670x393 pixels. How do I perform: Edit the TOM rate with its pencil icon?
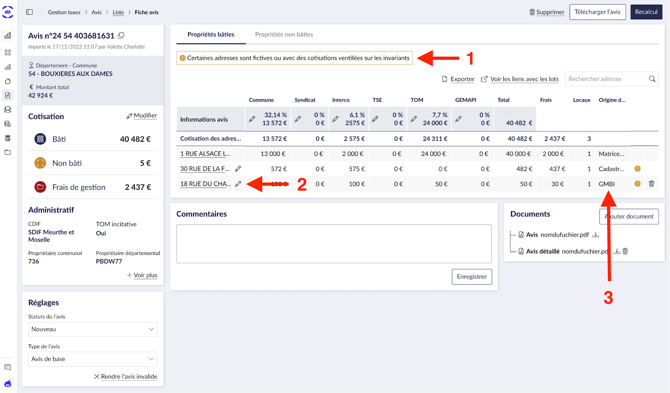414,119
